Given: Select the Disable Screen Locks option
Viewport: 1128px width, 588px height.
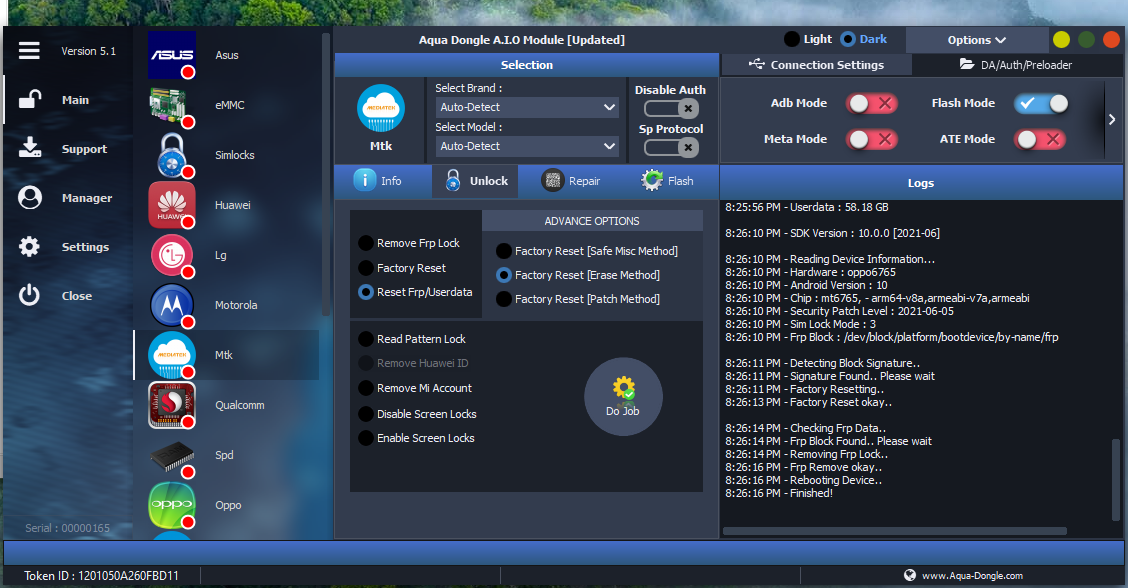Looking at the screenshot, I should (x=366, y=414).
